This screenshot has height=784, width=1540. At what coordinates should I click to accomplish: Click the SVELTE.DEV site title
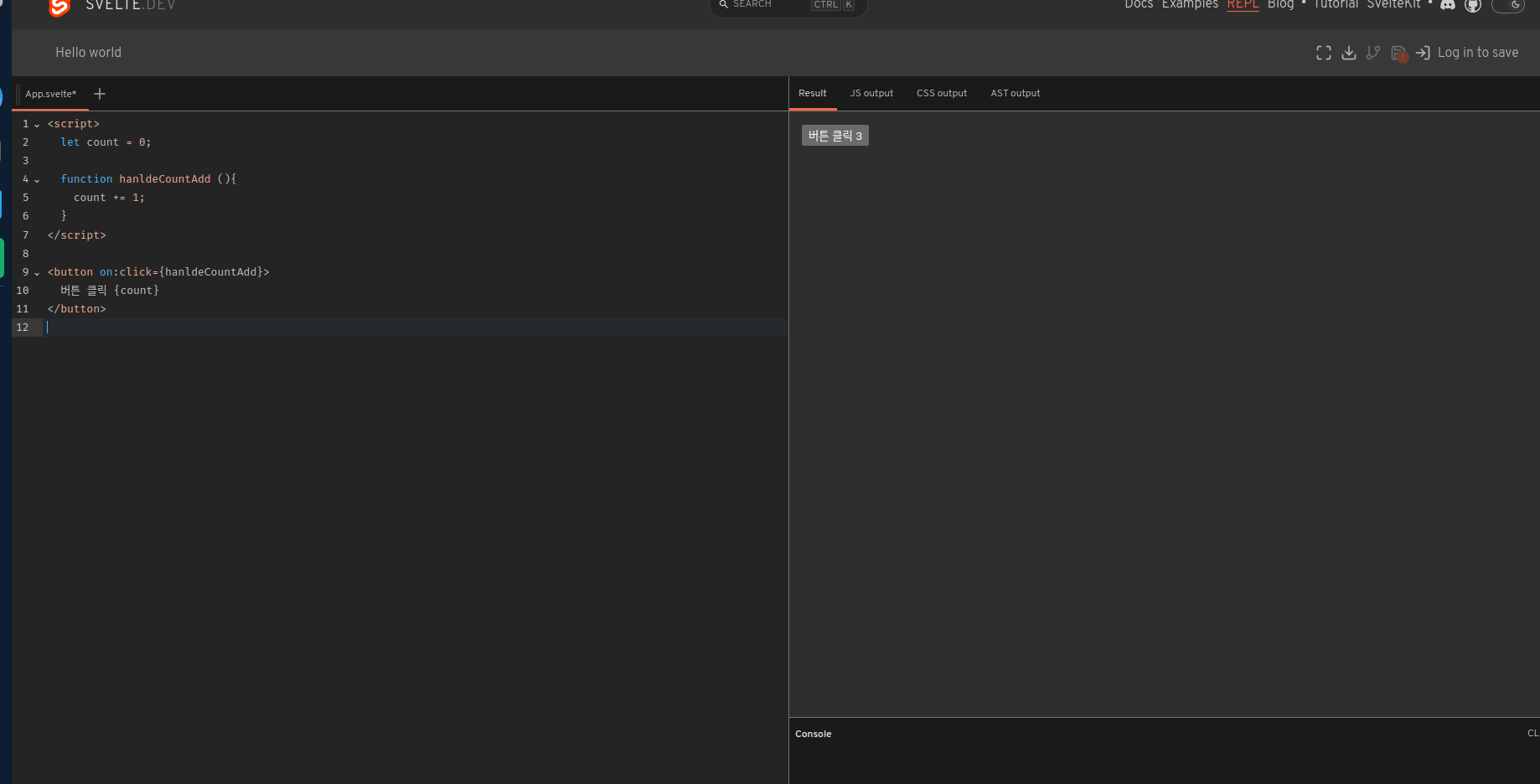131,5
